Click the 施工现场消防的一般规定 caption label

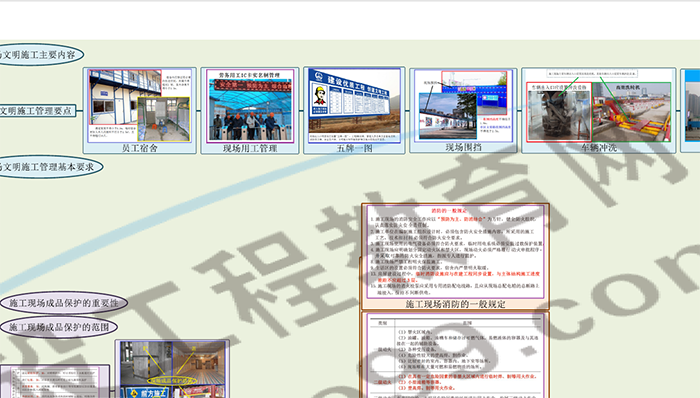tap(455, 304)
